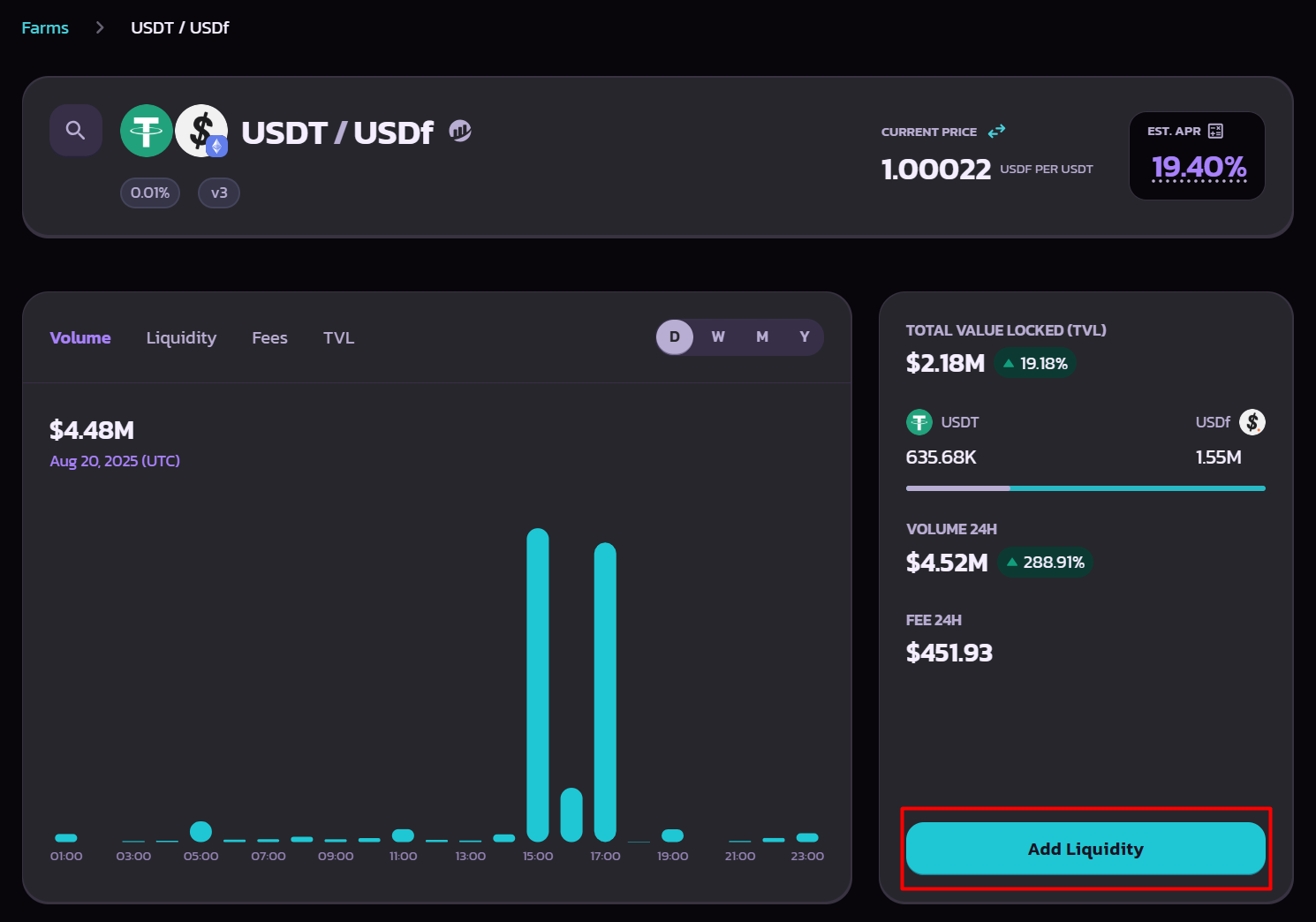1316x922 pixels.
Task: Click the 288.91% volume change badge
Action: tap(1046, 562)
